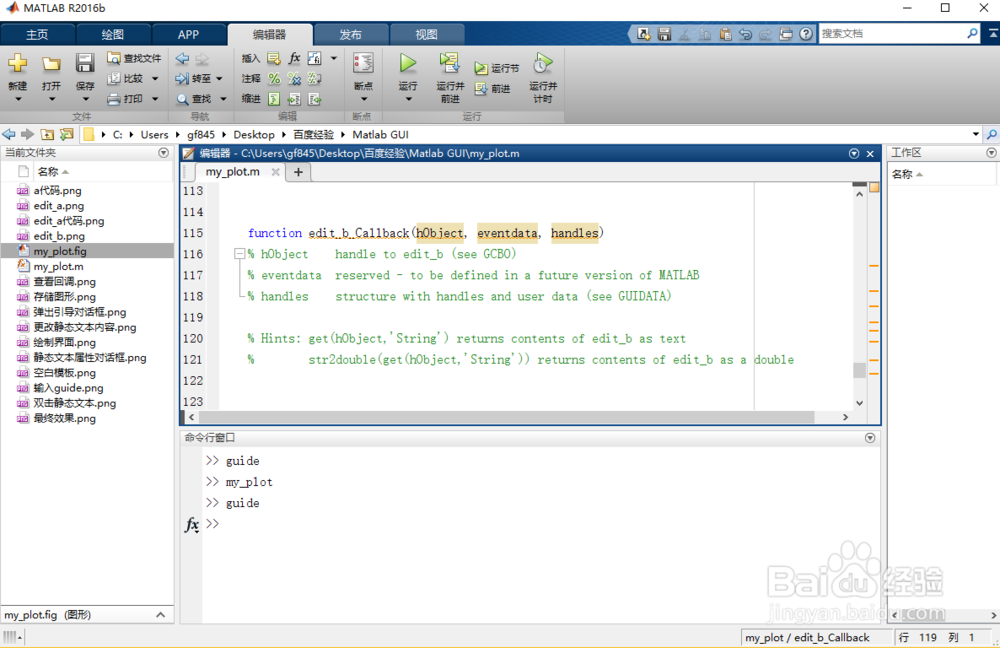This screenshot has width=1000, height=648.
Task: Click the 运行节 (Run Section) button
Action: (x=497, y=68)
